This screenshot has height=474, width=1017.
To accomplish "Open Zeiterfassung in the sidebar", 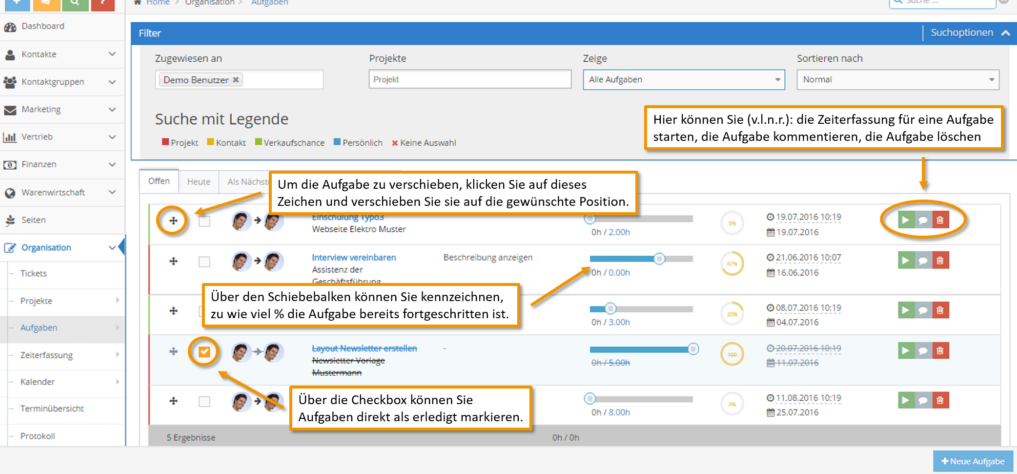I will 47,355.
